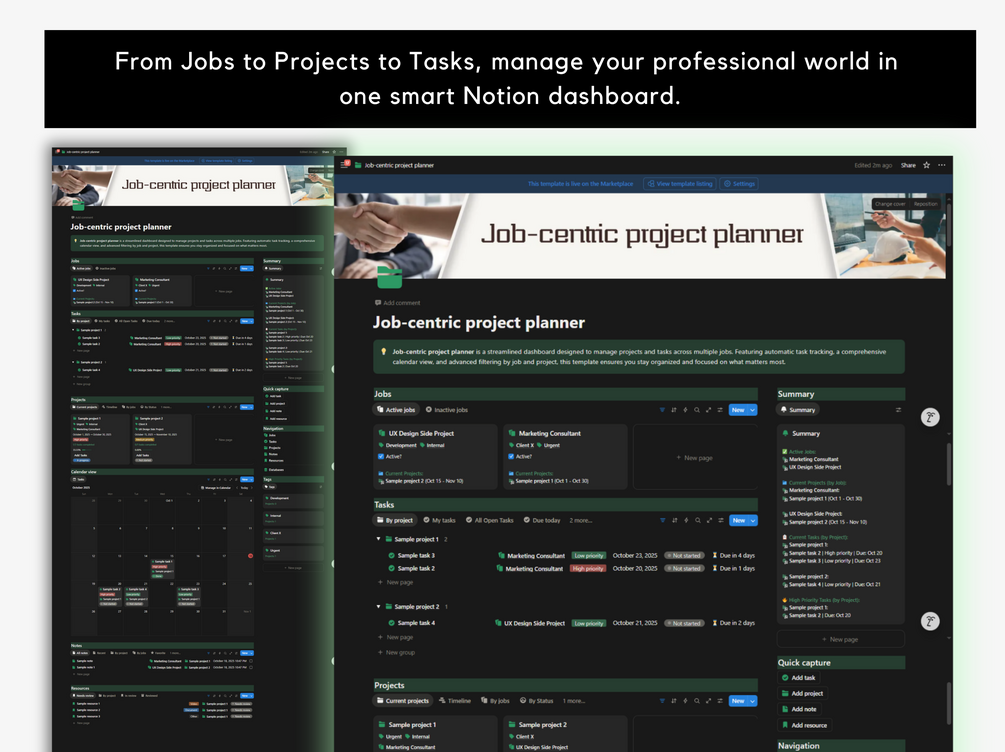Screen dimensions: 1005x752
Task: Open the Summary section view settings icon
Action: 898,410
